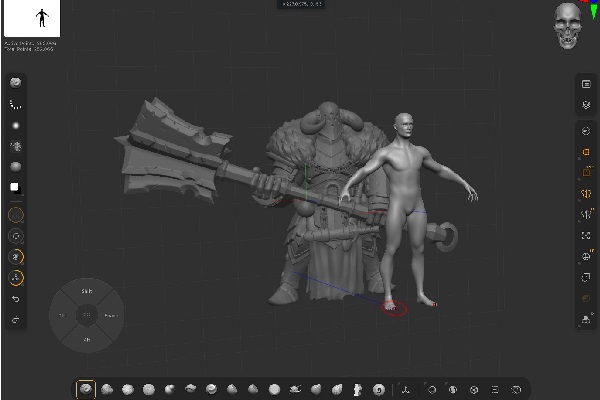600x400 pixels.
Task: Open the material sphere picker
Action: pos(16,166)
